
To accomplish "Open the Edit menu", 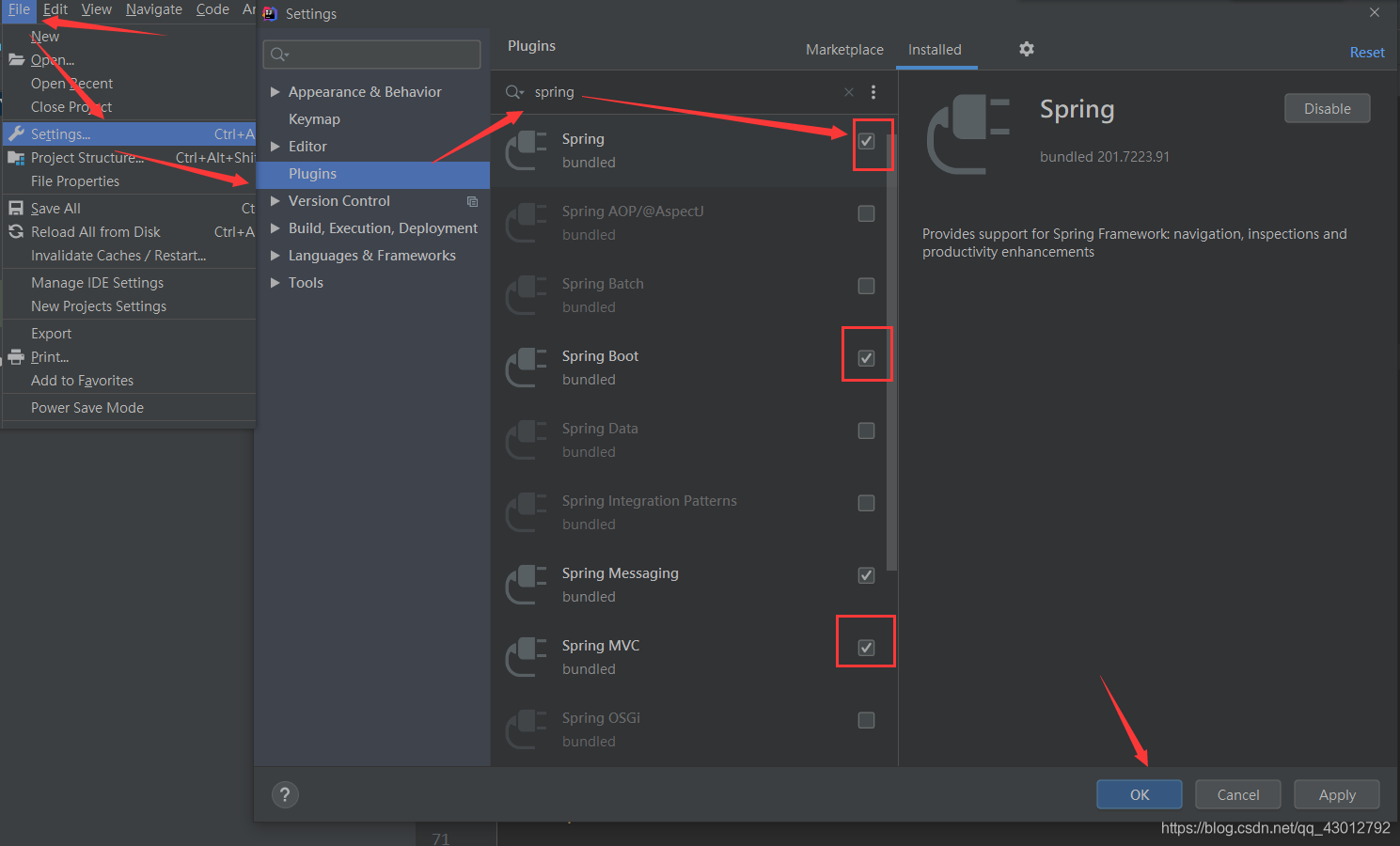I will pos(55,9).
